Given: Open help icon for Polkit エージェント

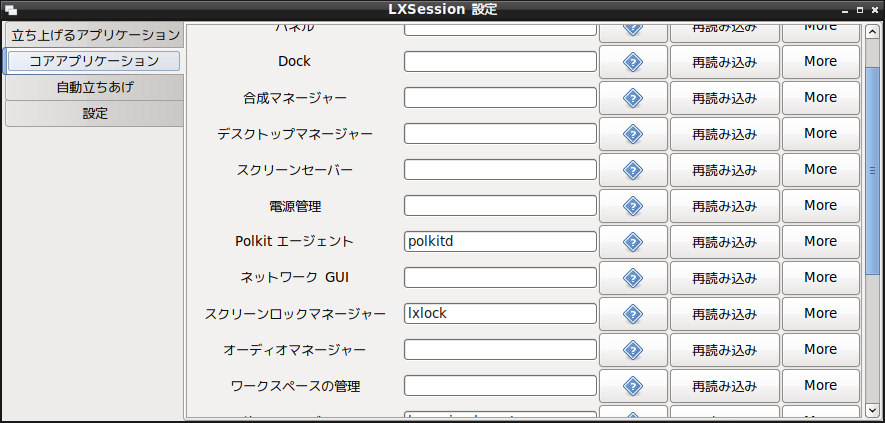Looking at the screenshot, I should 633,242.
